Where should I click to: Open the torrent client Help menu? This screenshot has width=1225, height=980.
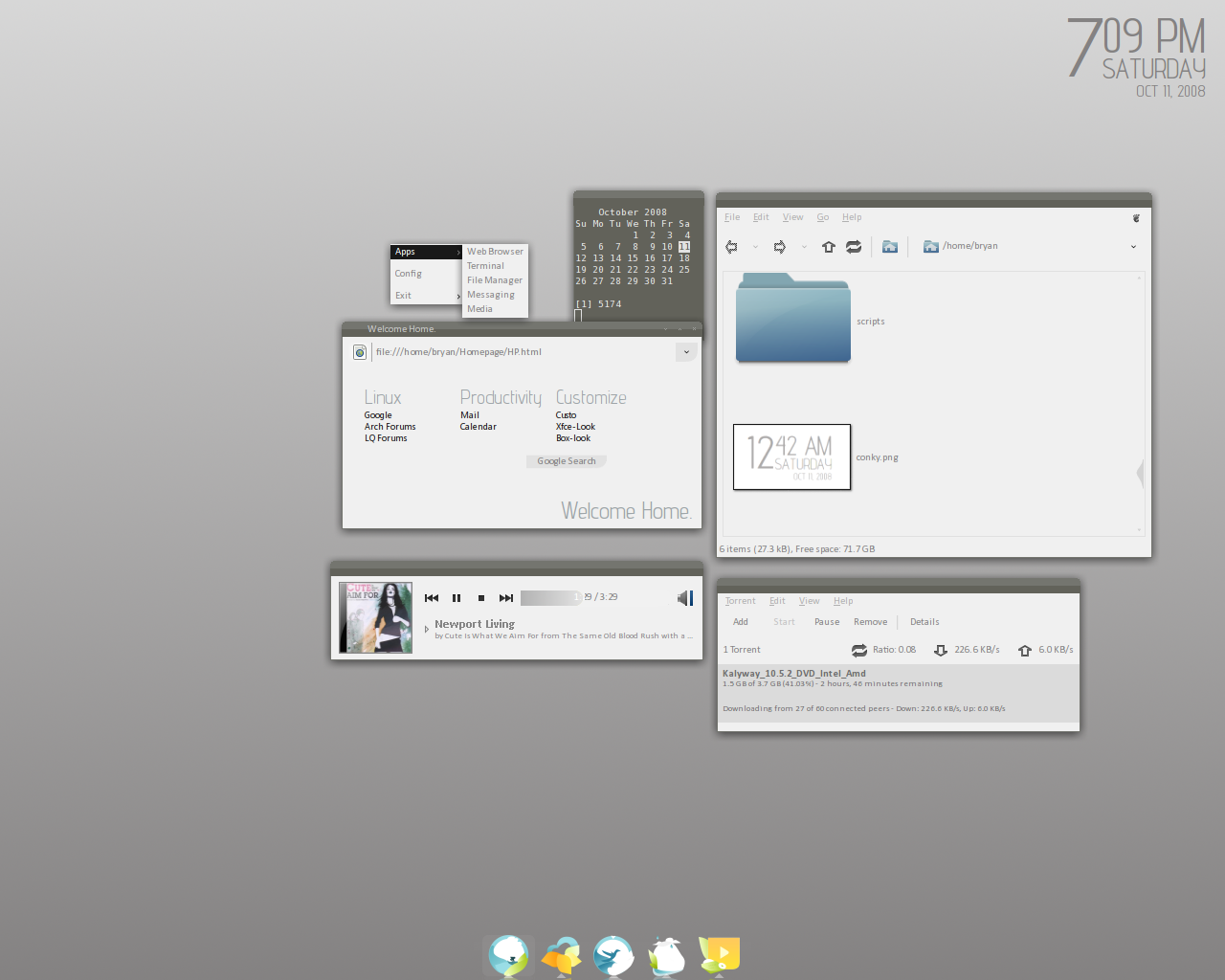(843, 601)
